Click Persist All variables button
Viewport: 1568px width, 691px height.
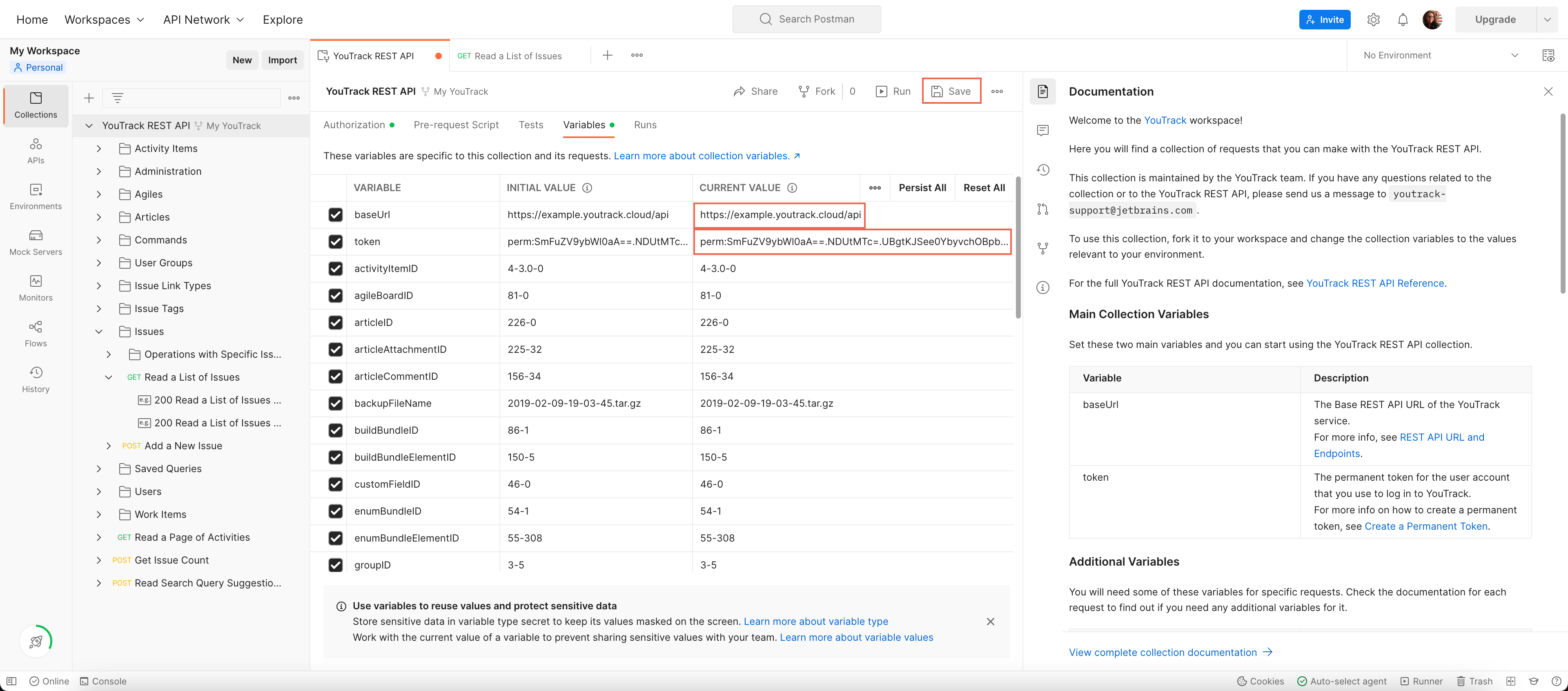[922, 187]
